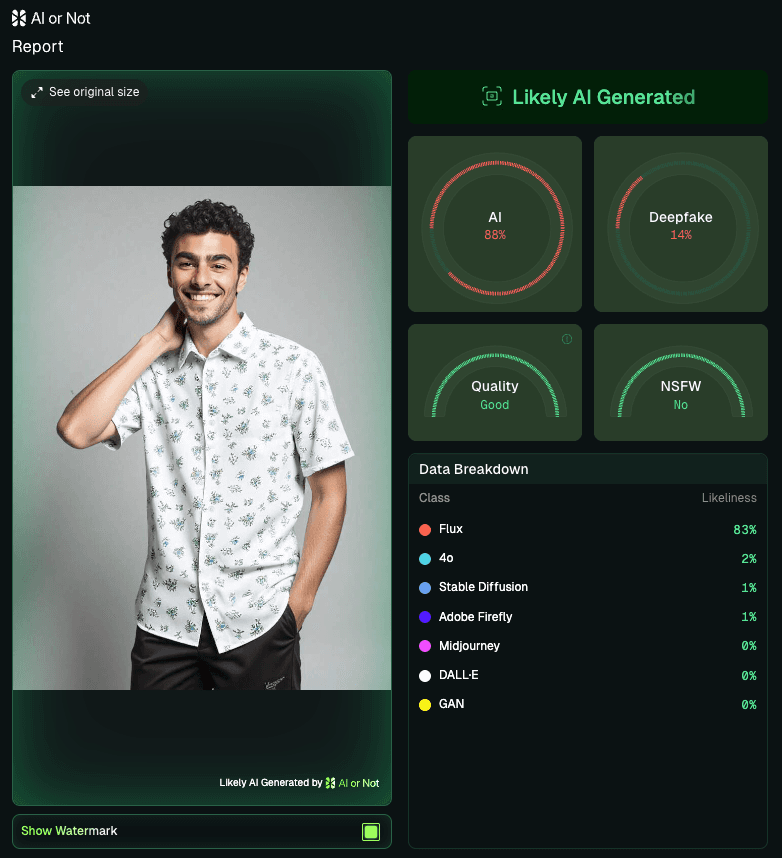Image resolution: width=782 pixels, height=858 pixels.
Task: Click the Quality Good gauge card
Action: (x=495, y=382)
